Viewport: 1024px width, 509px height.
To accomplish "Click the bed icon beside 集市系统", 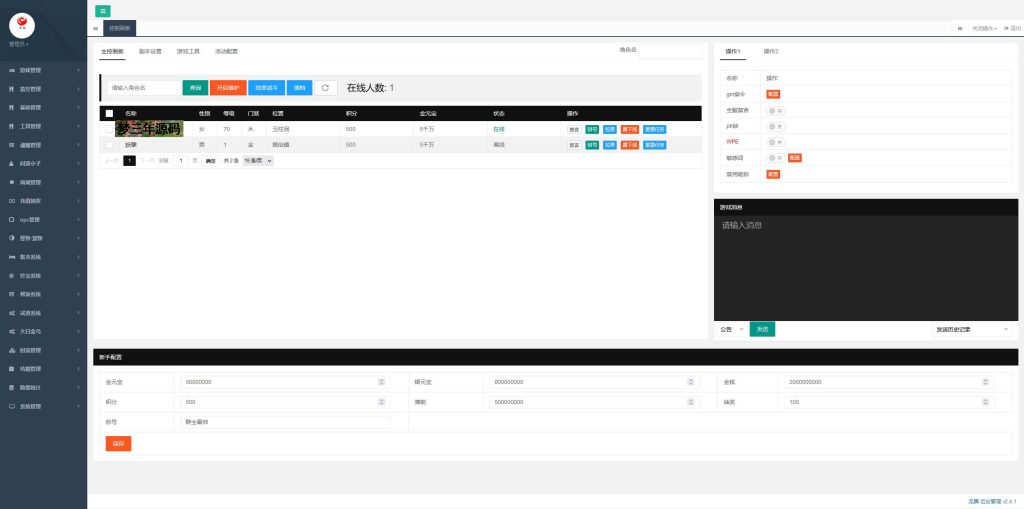I will click(x=12, y=257).
